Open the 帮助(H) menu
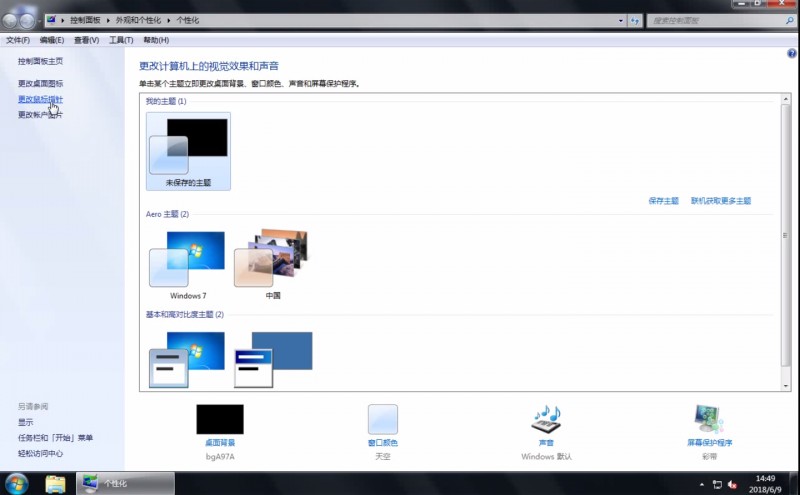Viewport: 800px width, 495px height. pyautogui.click(x=156, y=40)
